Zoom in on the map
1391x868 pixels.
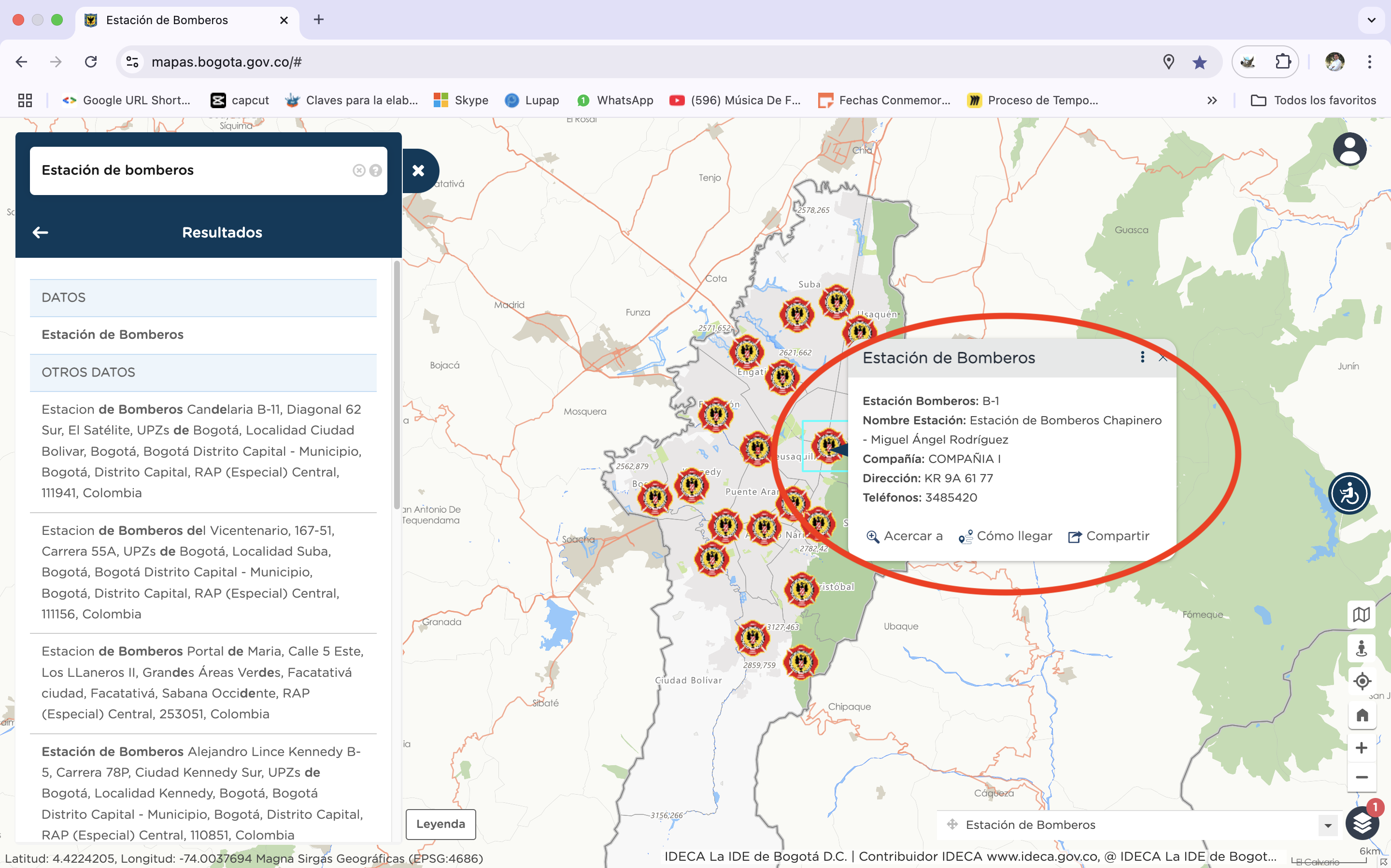1361,748
